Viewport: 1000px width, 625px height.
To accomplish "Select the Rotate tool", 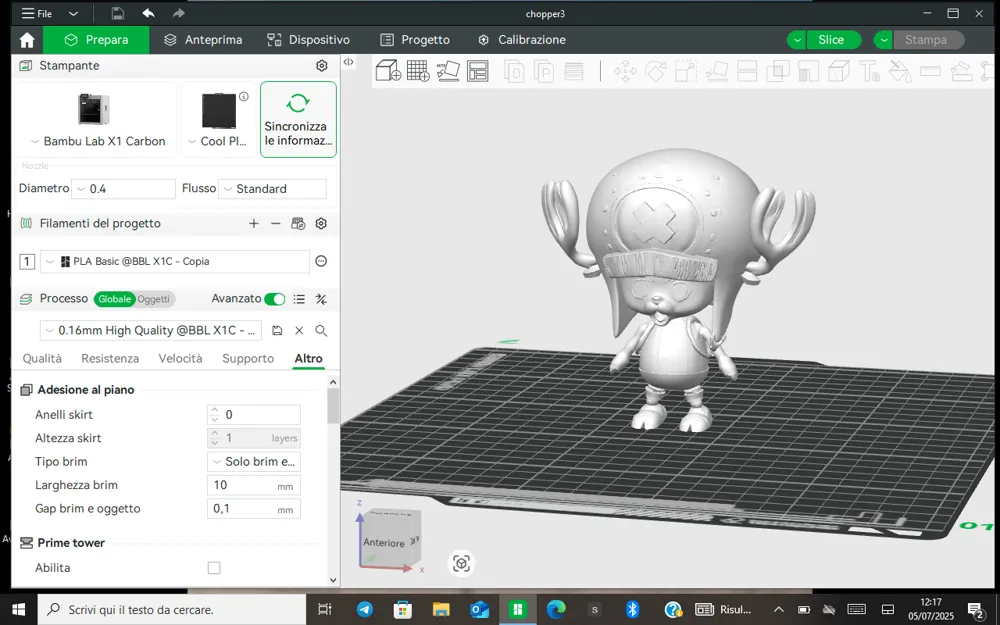I will 656,71.
